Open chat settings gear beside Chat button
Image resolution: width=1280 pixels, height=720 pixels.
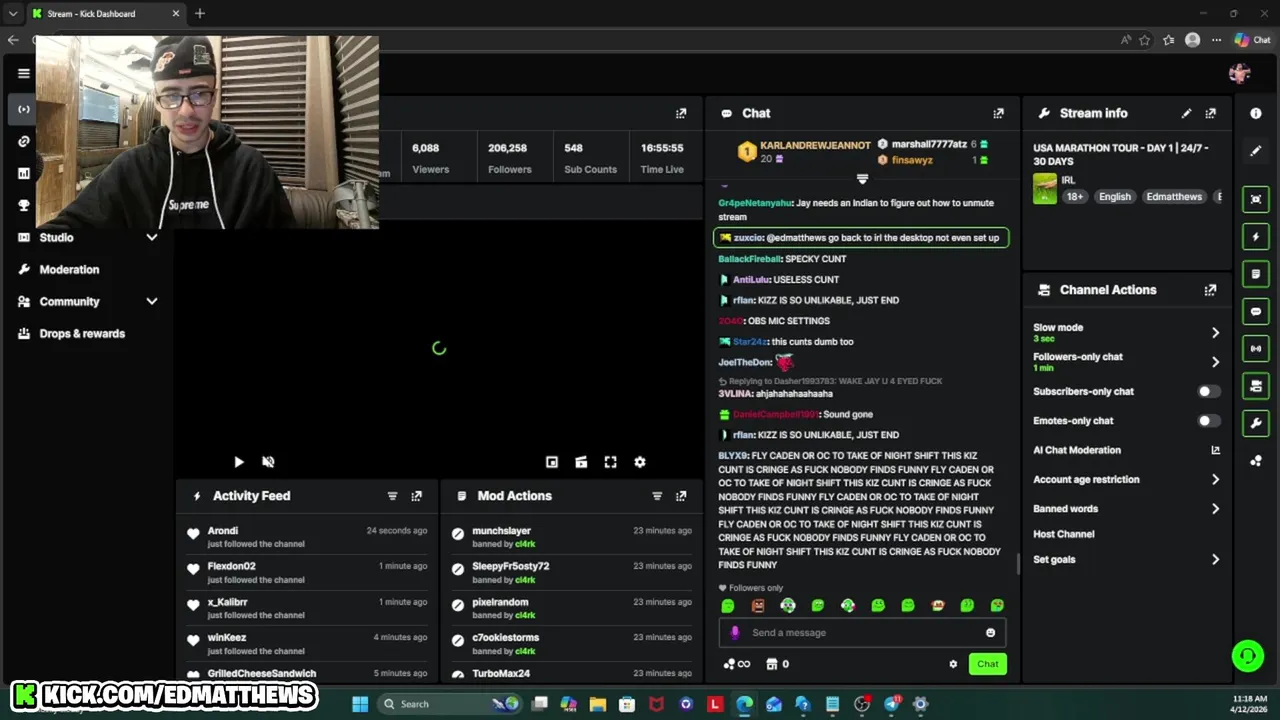click(953, 664)
